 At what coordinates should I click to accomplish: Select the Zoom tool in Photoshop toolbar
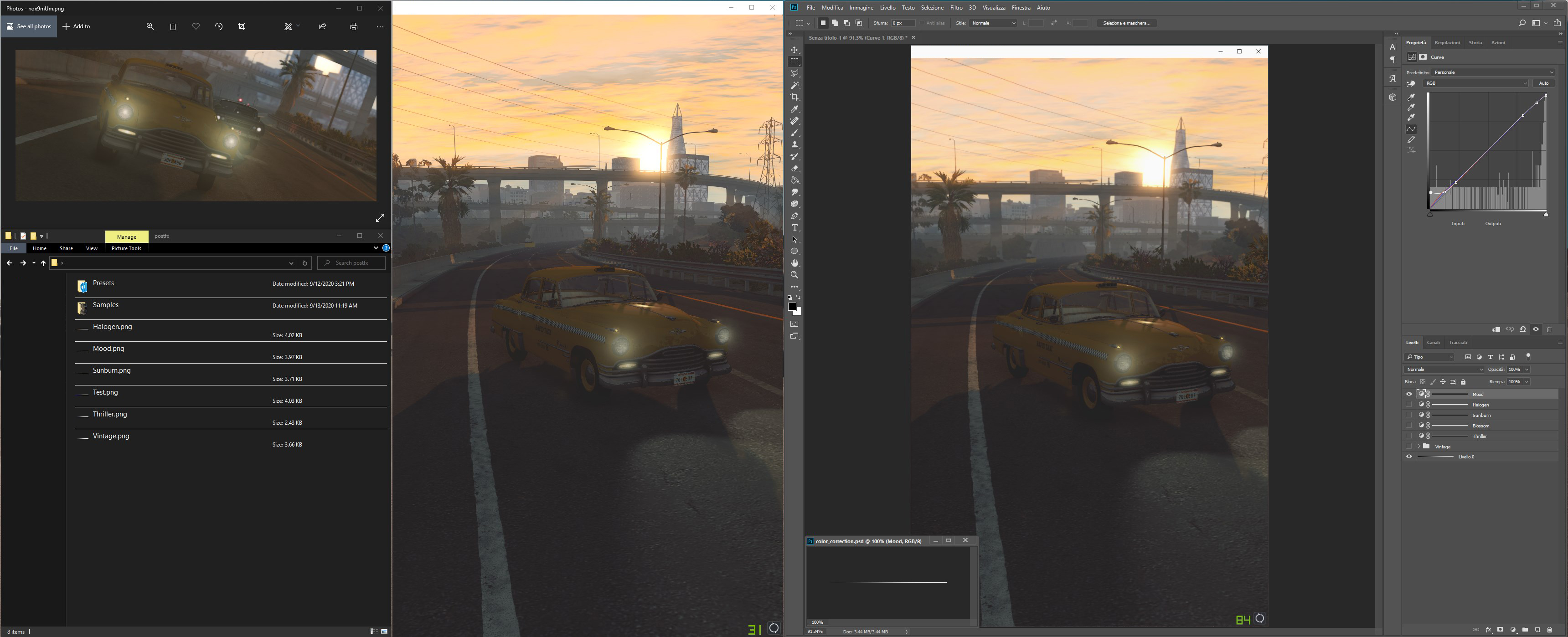click(x=794, y=275)
